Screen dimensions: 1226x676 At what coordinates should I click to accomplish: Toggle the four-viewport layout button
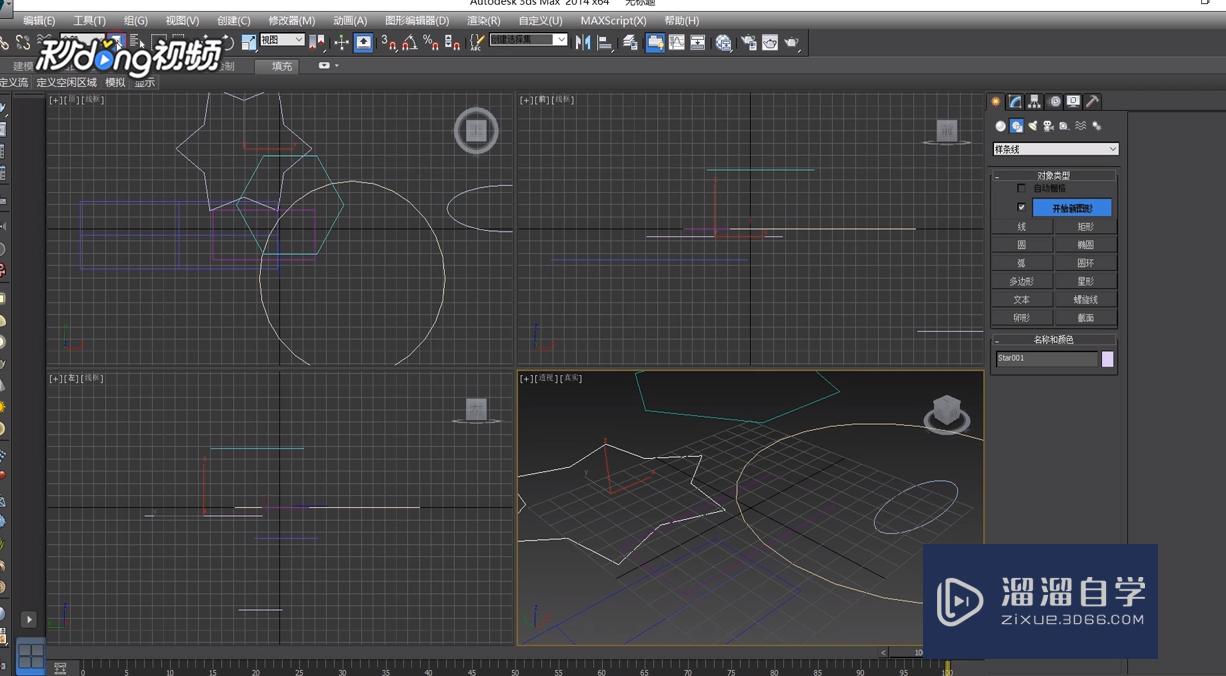(30, 656)
